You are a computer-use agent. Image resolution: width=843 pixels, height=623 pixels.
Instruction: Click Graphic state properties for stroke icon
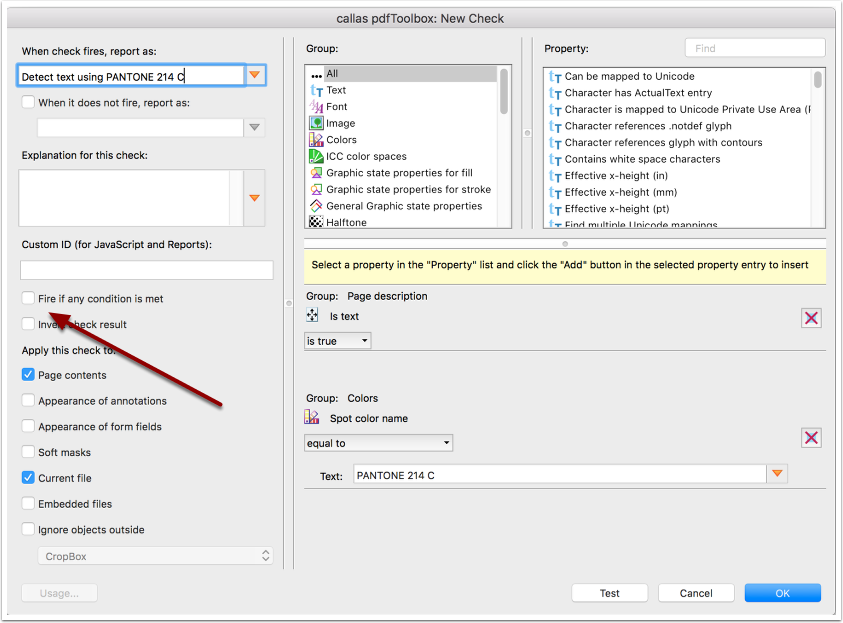coord(316,189)
